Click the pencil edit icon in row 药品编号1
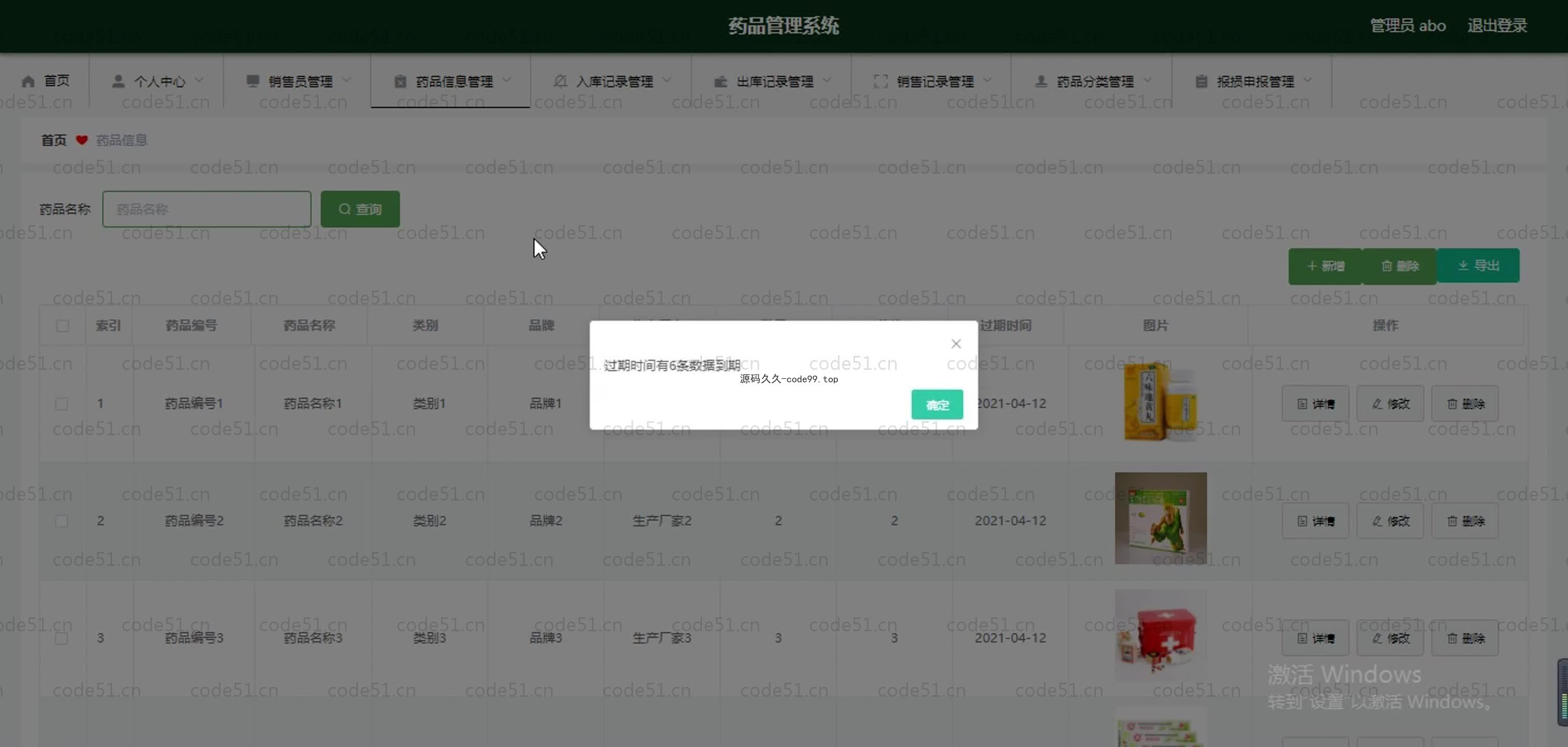 coord(1377,404)
